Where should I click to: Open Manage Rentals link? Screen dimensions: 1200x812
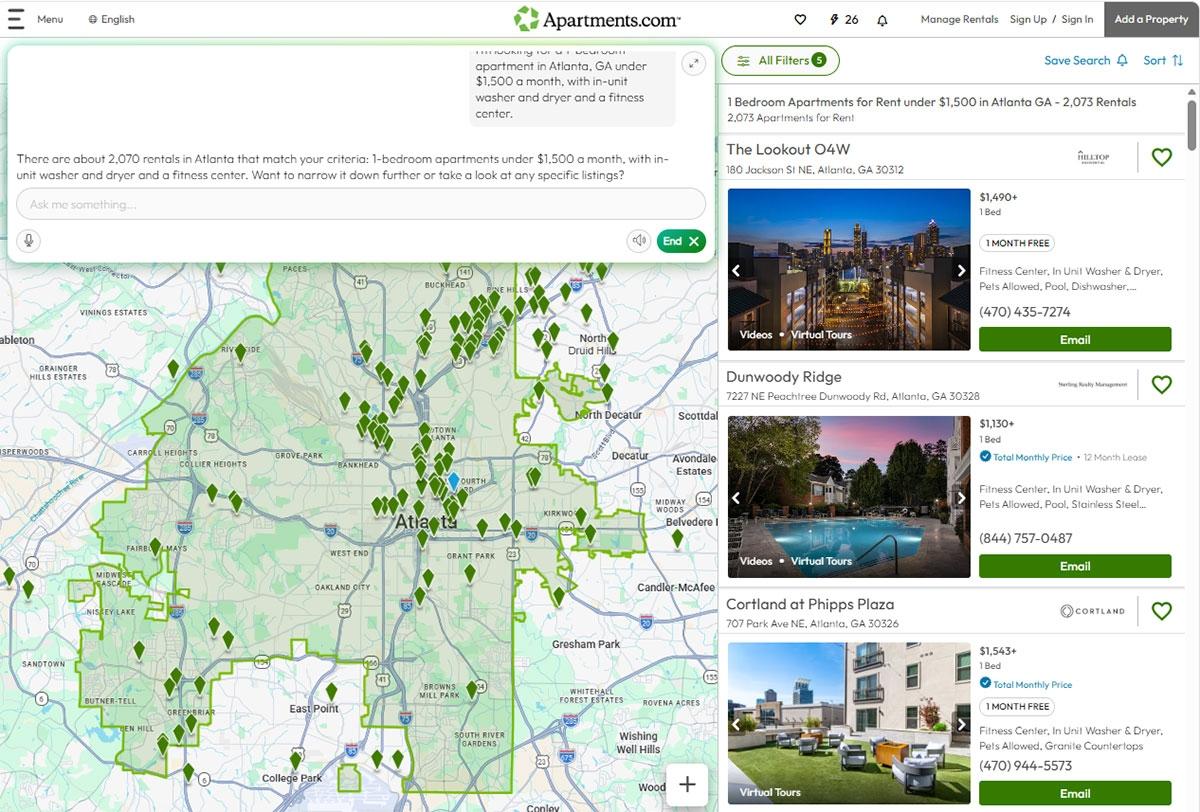959,19
